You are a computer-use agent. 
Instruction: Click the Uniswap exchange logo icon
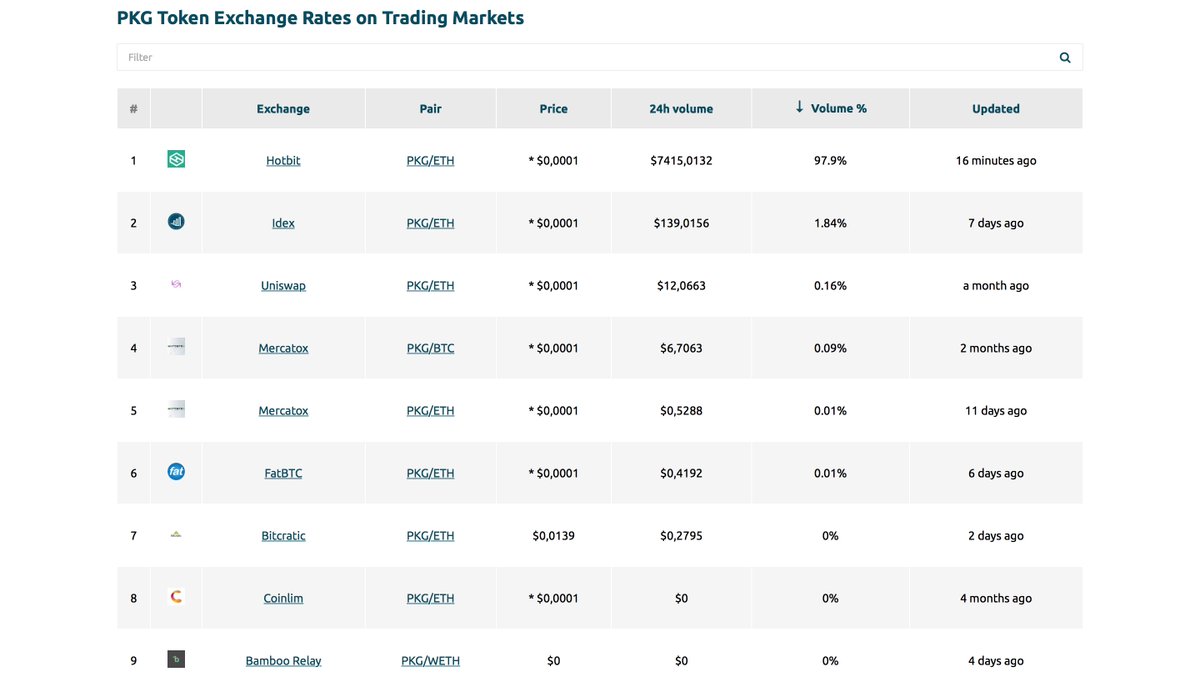[176, 284]
